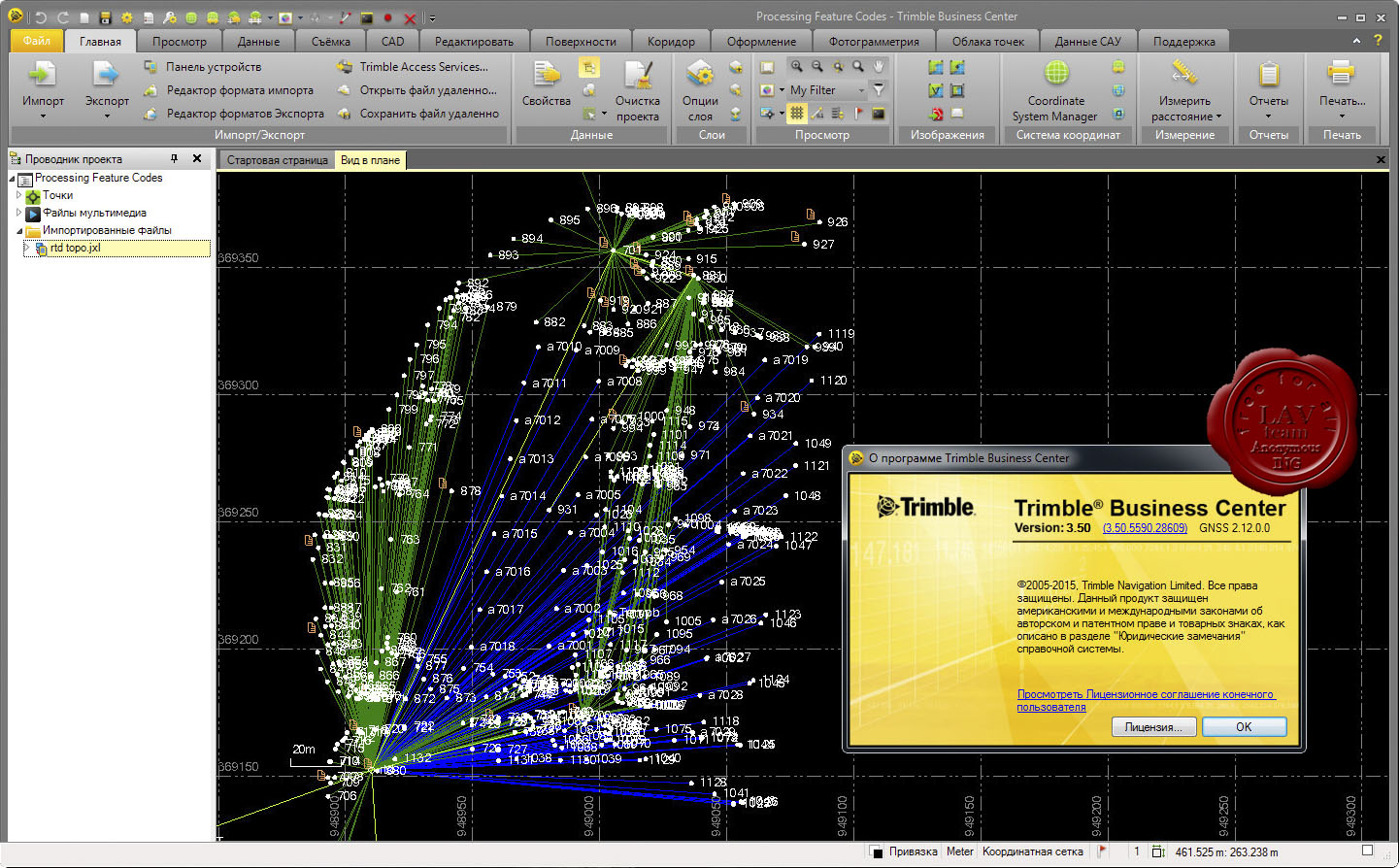1399x868 pixels.
Task: Open the Файл menu
Action: coord(37,41)
